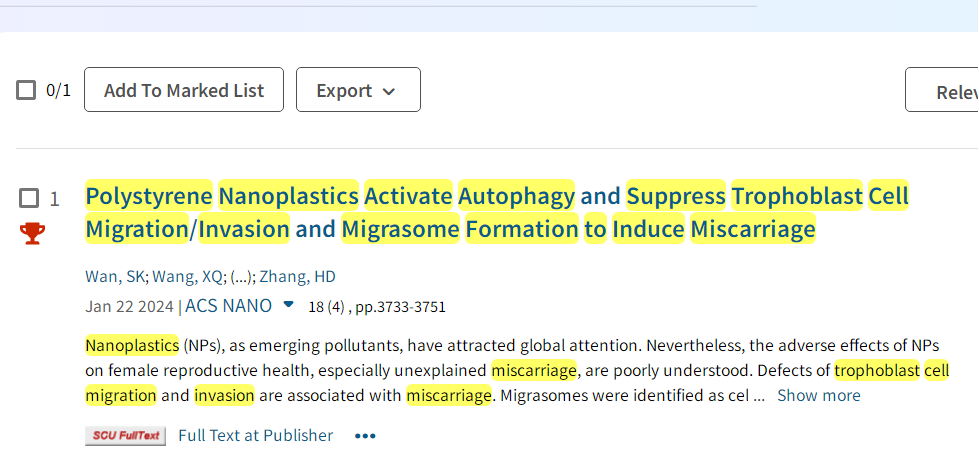Click the SCU FullText badge

[125, 436]
